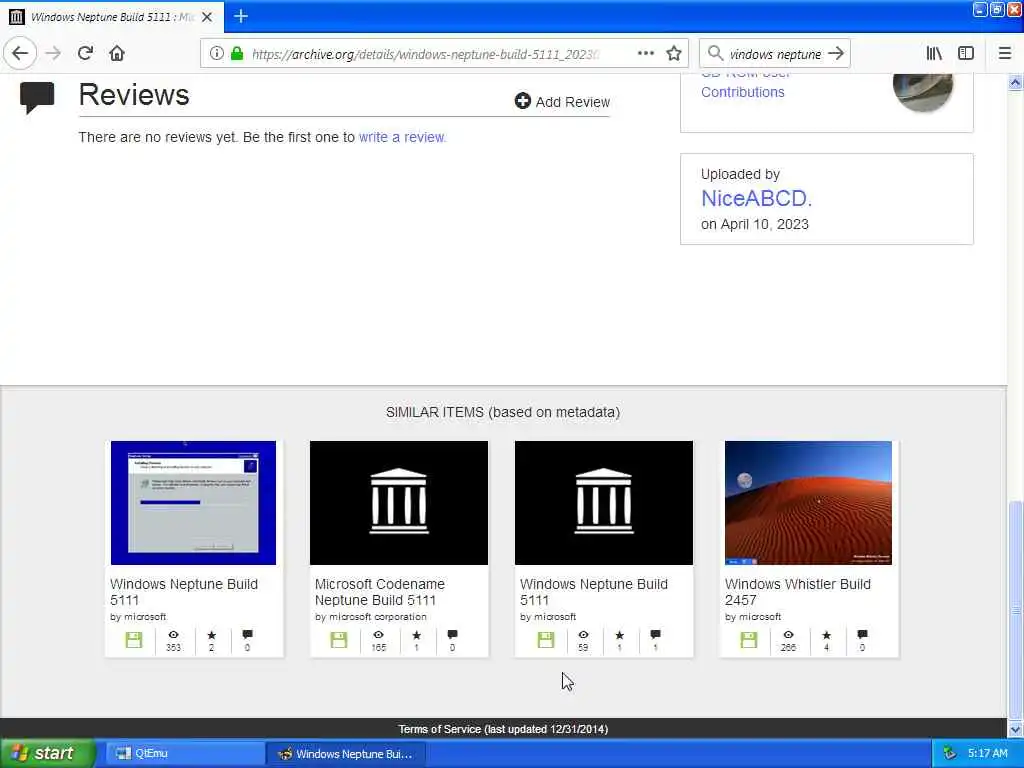
Task: Click the software disk icon on Whistler card
Action: [748, 640]
